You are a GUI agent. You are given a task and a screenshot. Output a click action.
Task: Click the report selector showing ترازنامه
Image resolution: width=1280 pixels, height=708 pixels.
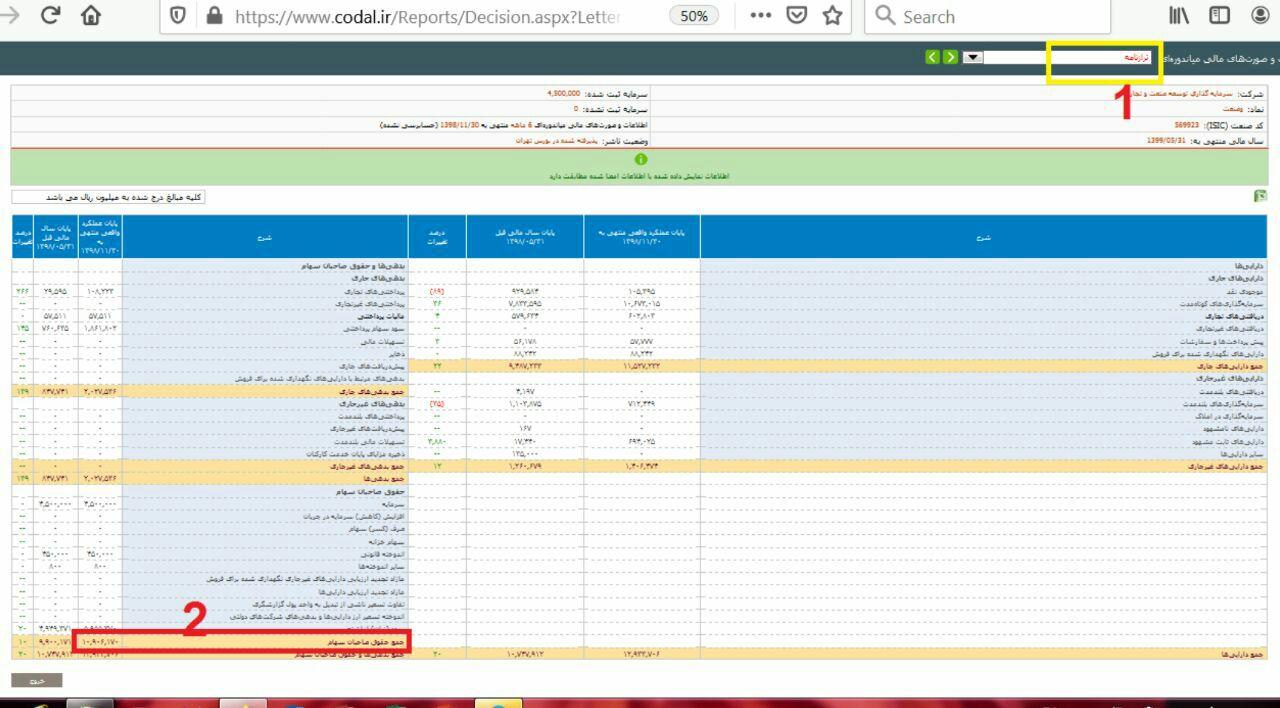click(1067, 57)
